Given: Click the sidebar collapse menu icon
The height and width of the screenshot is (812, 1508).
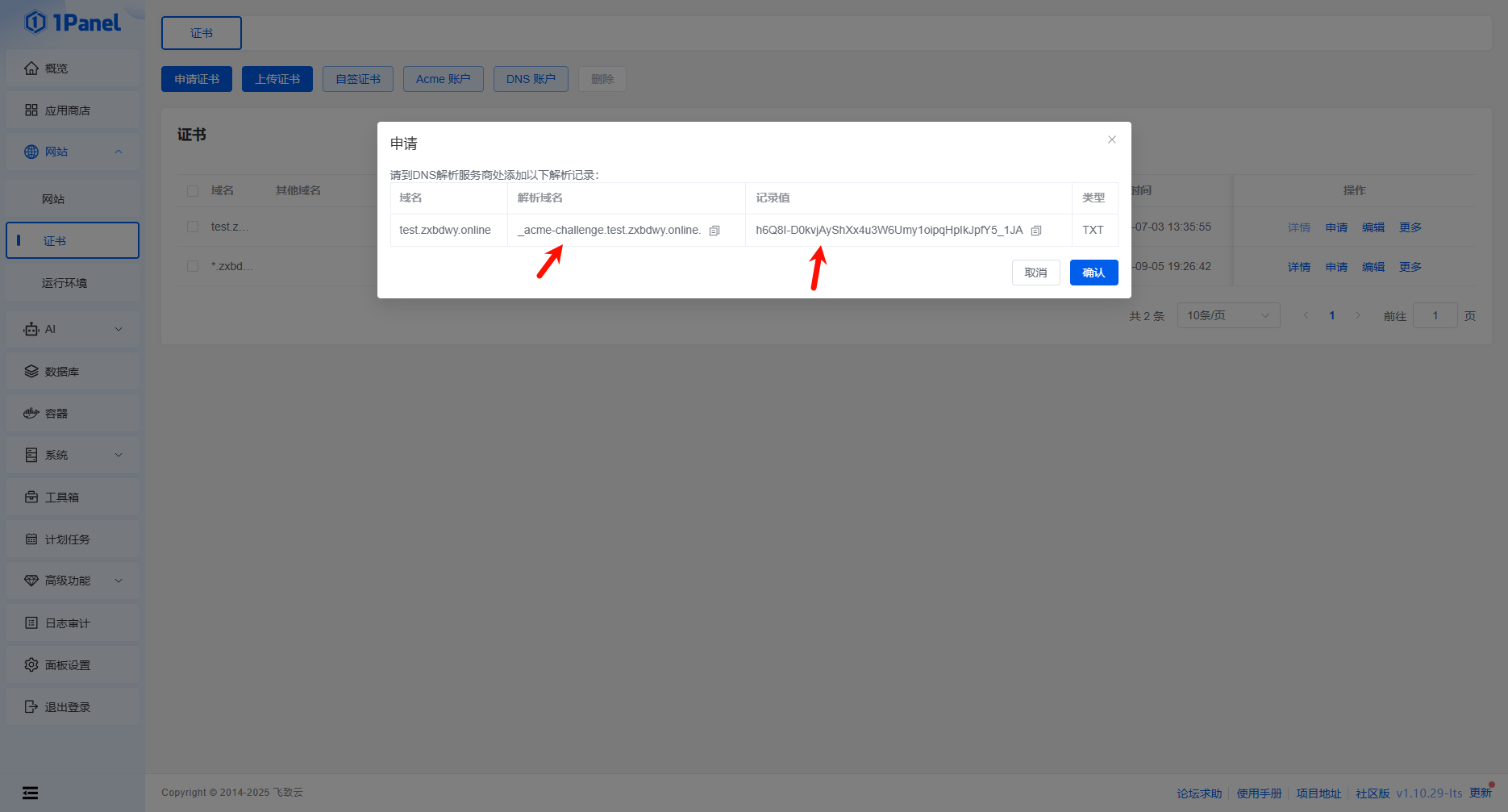Looking at the screenshot, I should click(x=30, y=793).
